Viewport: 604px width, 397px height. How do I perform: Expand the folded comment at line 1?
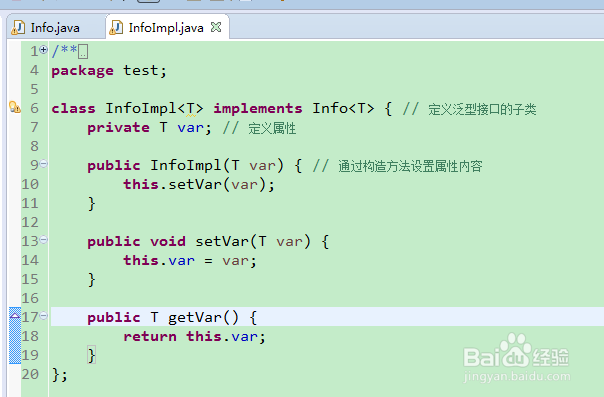click(x=44, y=50)
